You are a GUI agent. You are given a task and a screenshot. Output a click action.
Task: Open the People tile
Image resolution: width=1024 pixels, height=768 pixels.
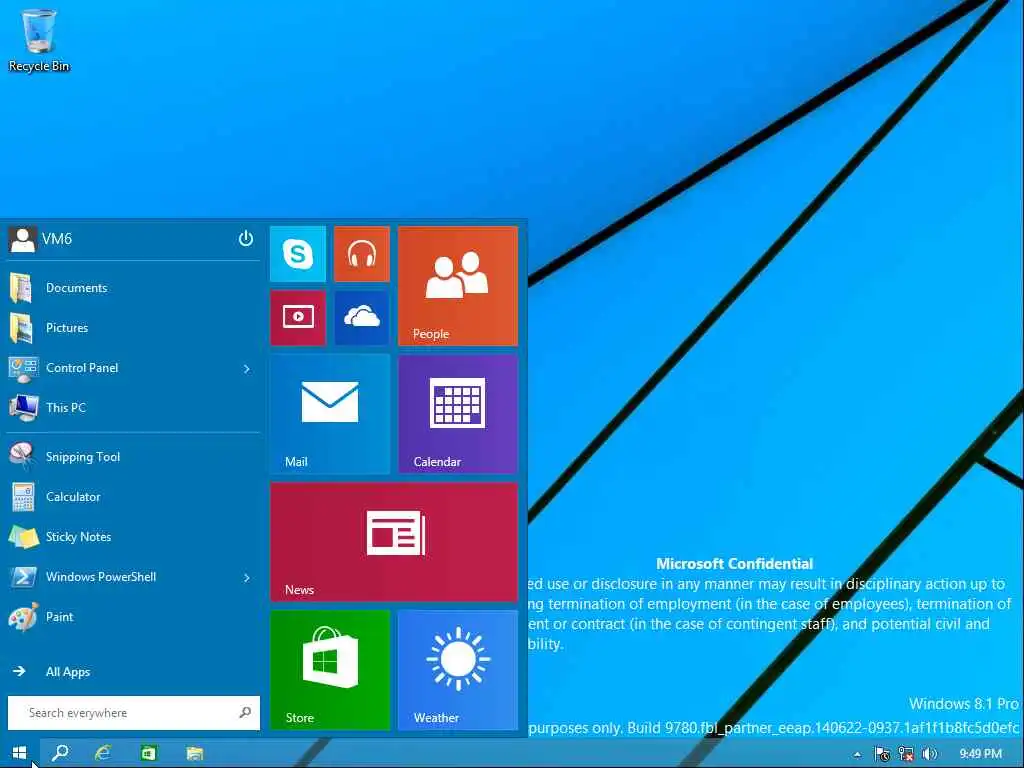click(458, 286)
